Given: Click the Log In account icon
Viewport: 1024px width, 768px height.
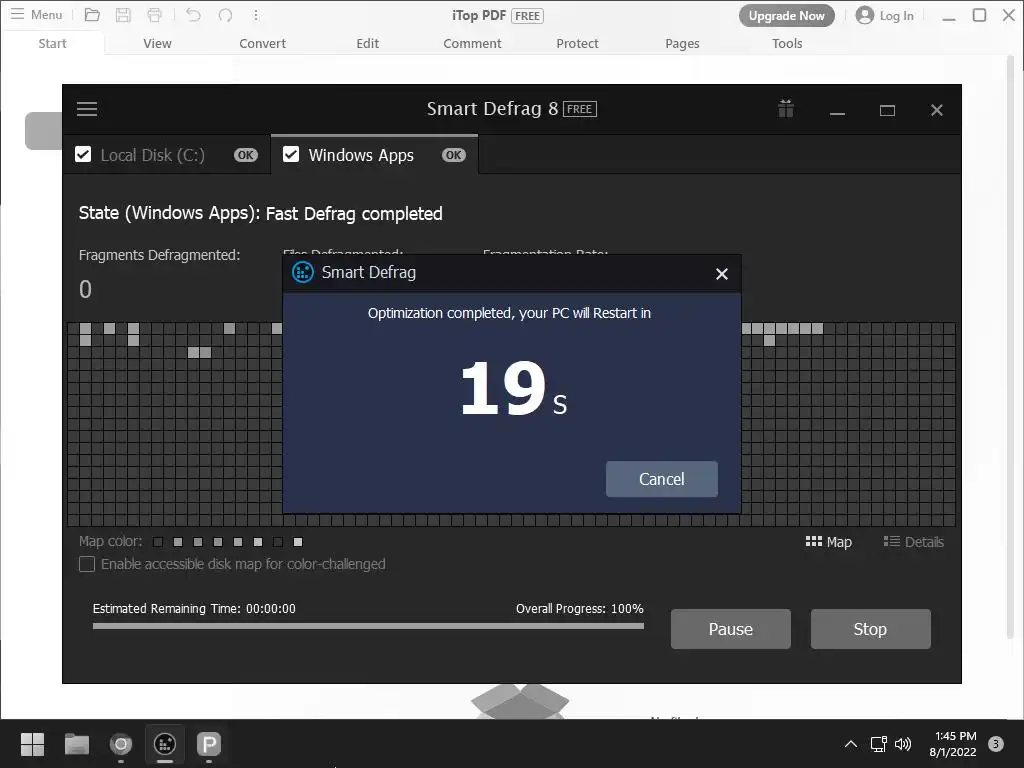Looking at the screenshot, I should (865, 15).
